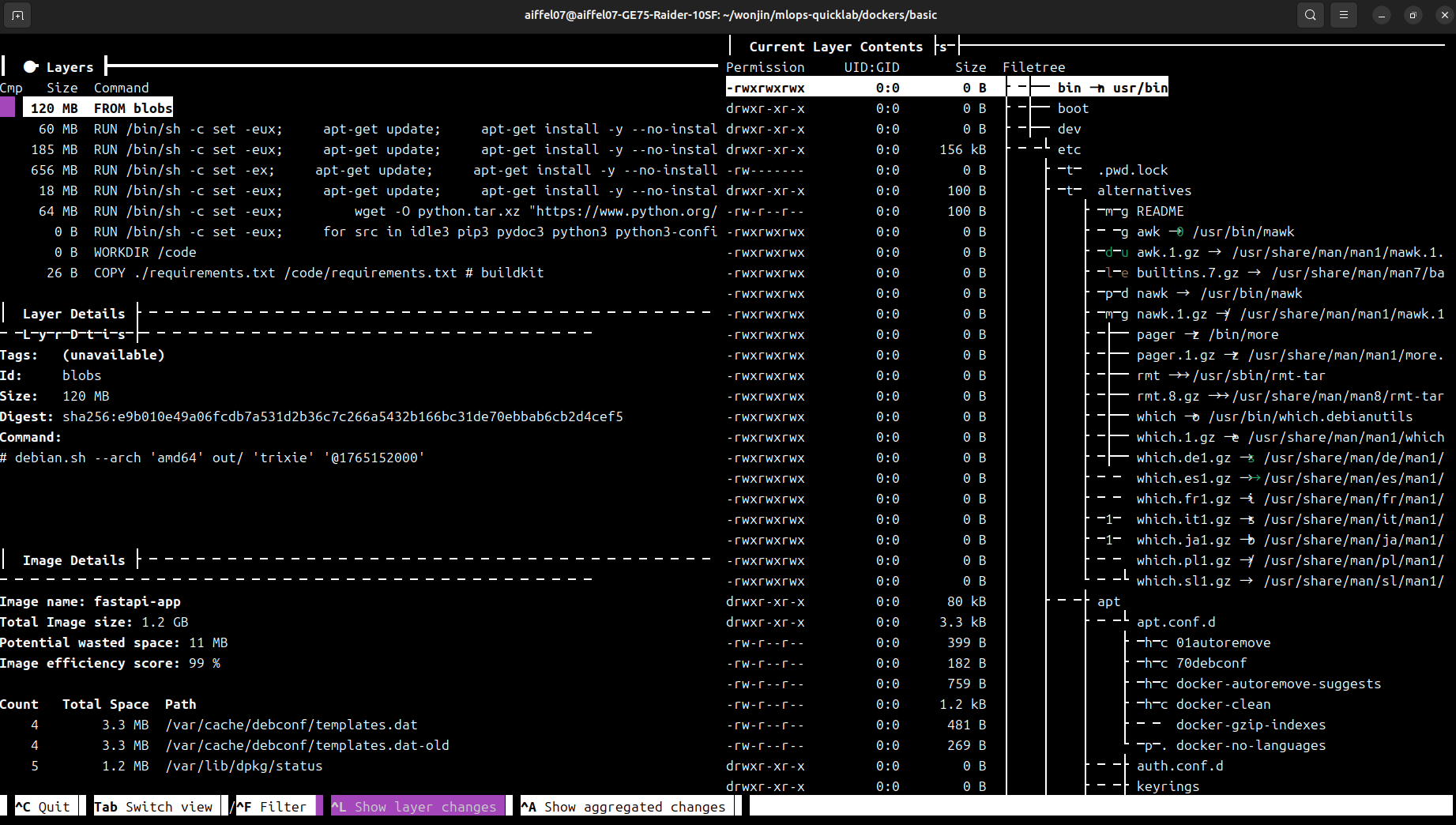Image resolution: width=1456 pixels, height=825 pixels.
Task: Close the terminal window
Action: [x=1445, y=15]
